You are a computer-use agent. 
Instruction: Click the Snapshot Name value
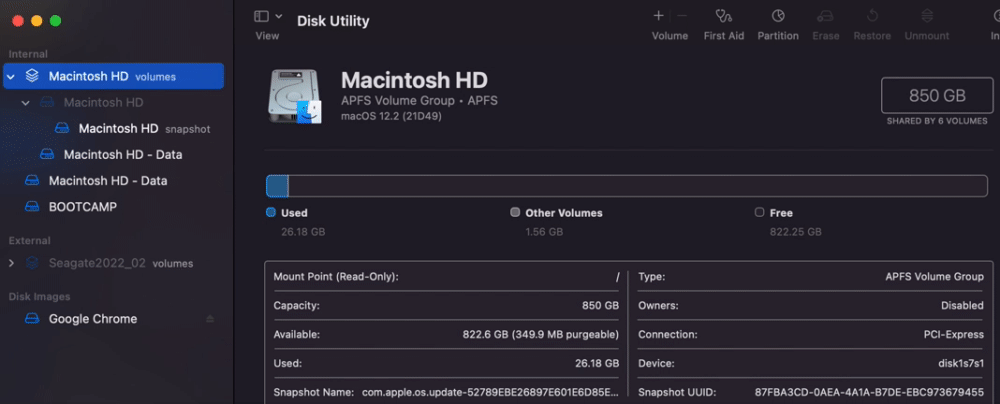tap(490, 392)
